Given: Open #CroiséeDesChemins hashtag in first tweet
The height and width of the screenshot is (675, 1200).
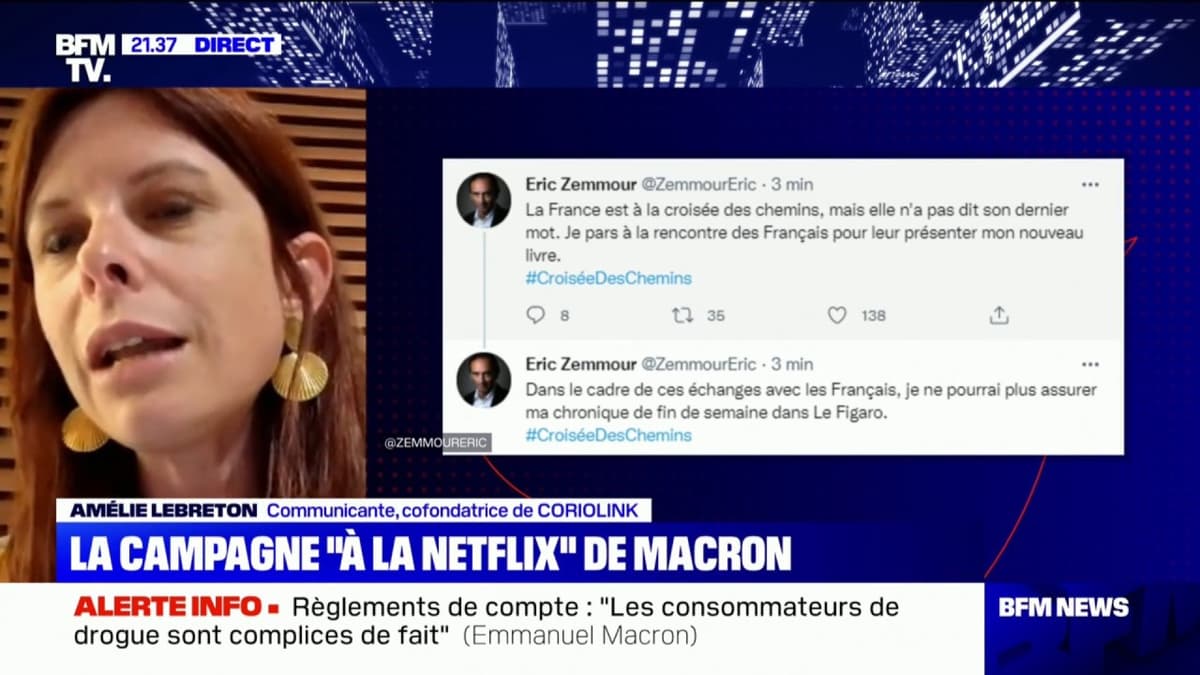Looking at the screenshot, I should click(x=608, y=278).
